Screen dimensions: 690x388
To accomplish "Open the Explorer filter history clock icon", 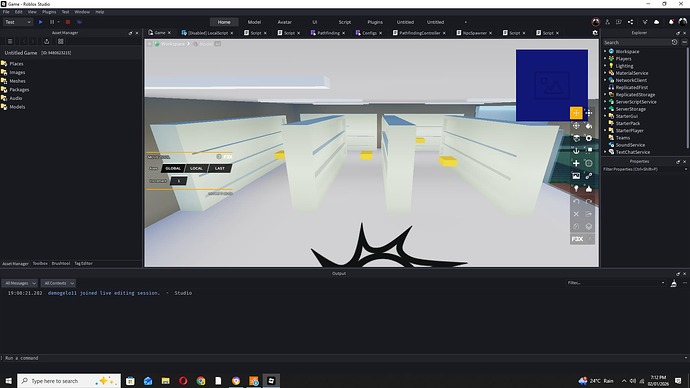I will pyautogui.click(x=674, y=42).
